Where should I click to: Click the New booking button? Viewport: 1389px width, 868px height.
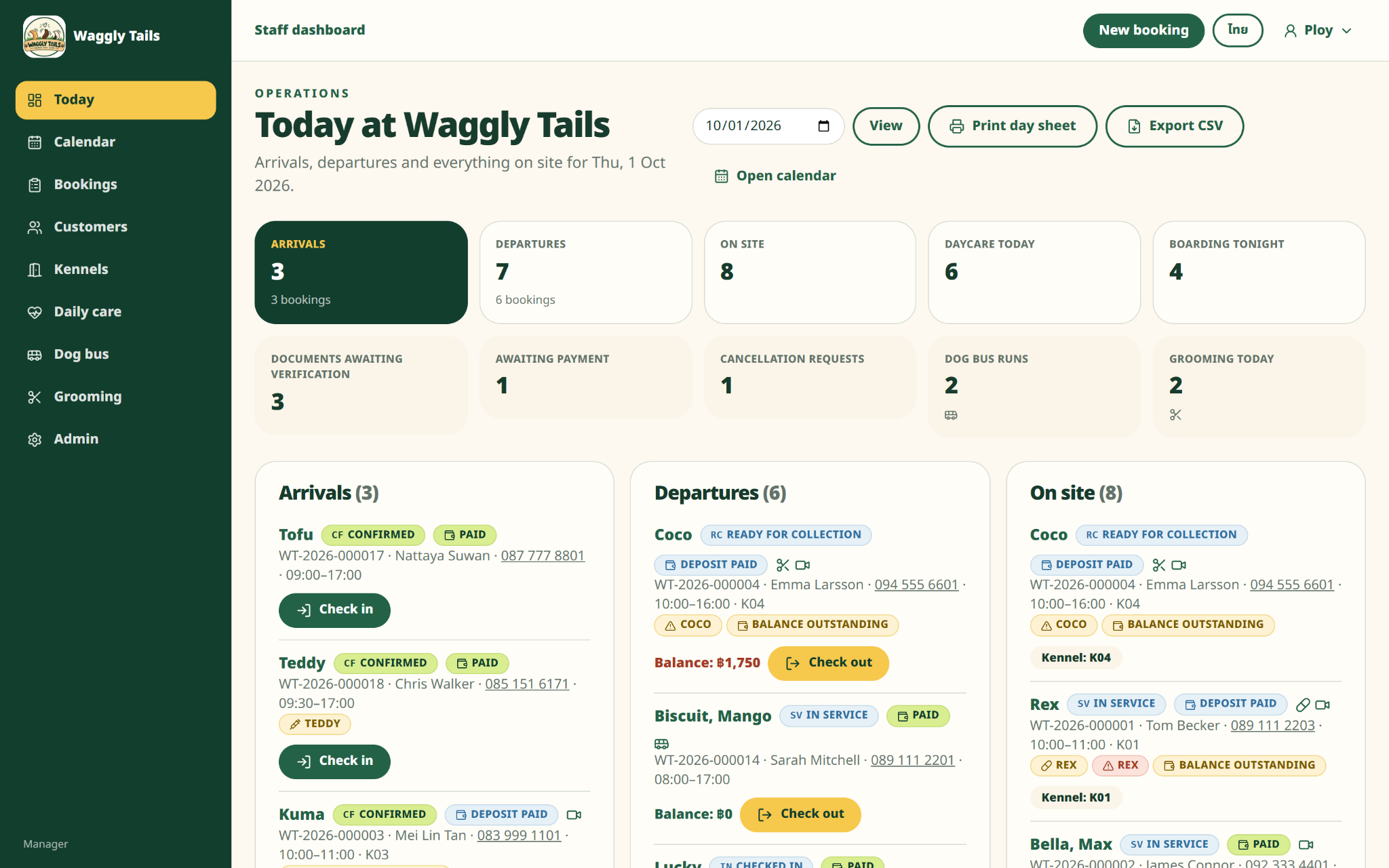(x=1143, y=31)
